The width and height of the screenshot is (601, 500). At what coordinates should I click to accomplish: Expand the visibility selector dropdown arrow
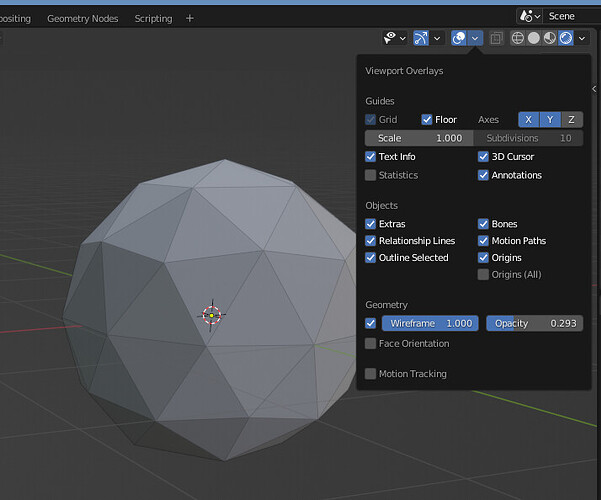point(402,38)
